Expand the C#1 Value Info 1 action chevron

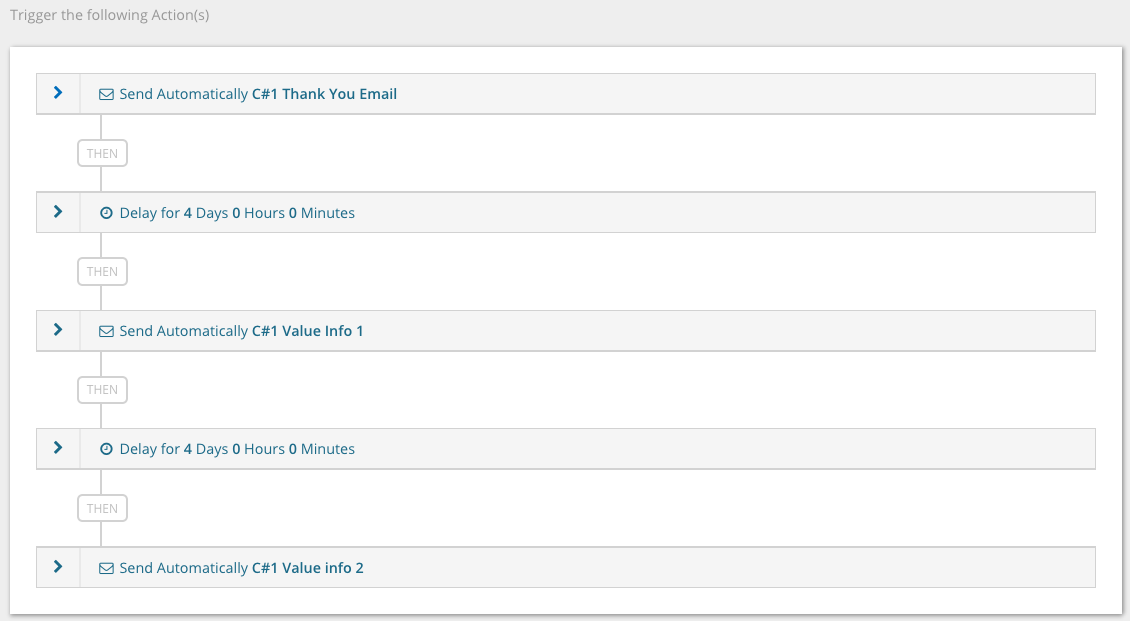click(x=58, y=330)
